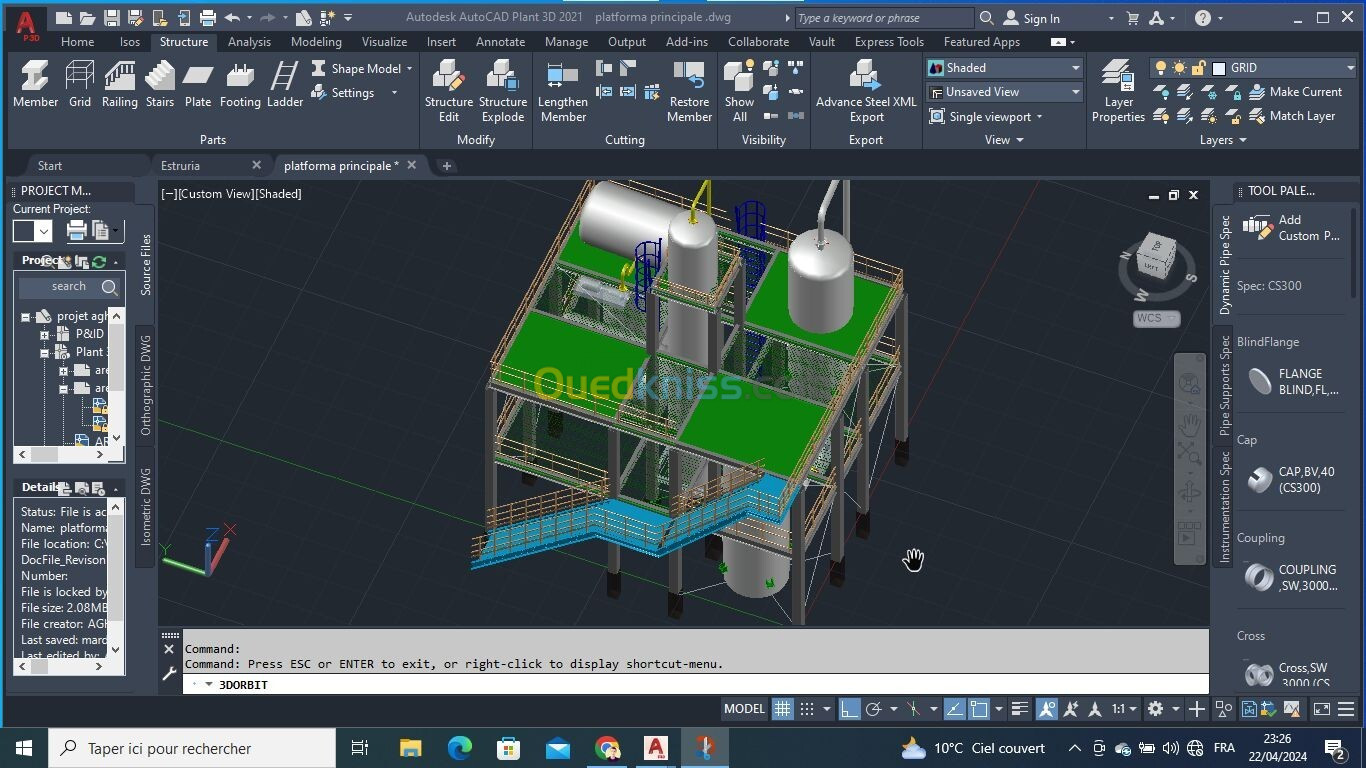Viewport: 1366px width, 768px height.
Task: Select CAP,BV,40 (CS300) palette item
Action: coord(1290,480)
